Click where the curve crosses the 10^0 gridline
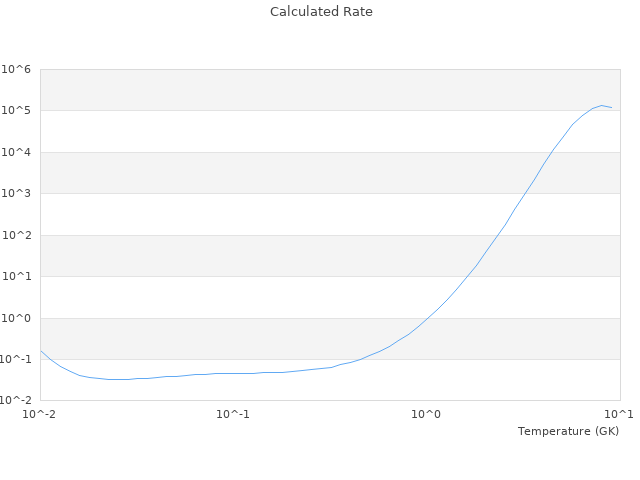Viewport: 640px width, 480px height. 427,318
